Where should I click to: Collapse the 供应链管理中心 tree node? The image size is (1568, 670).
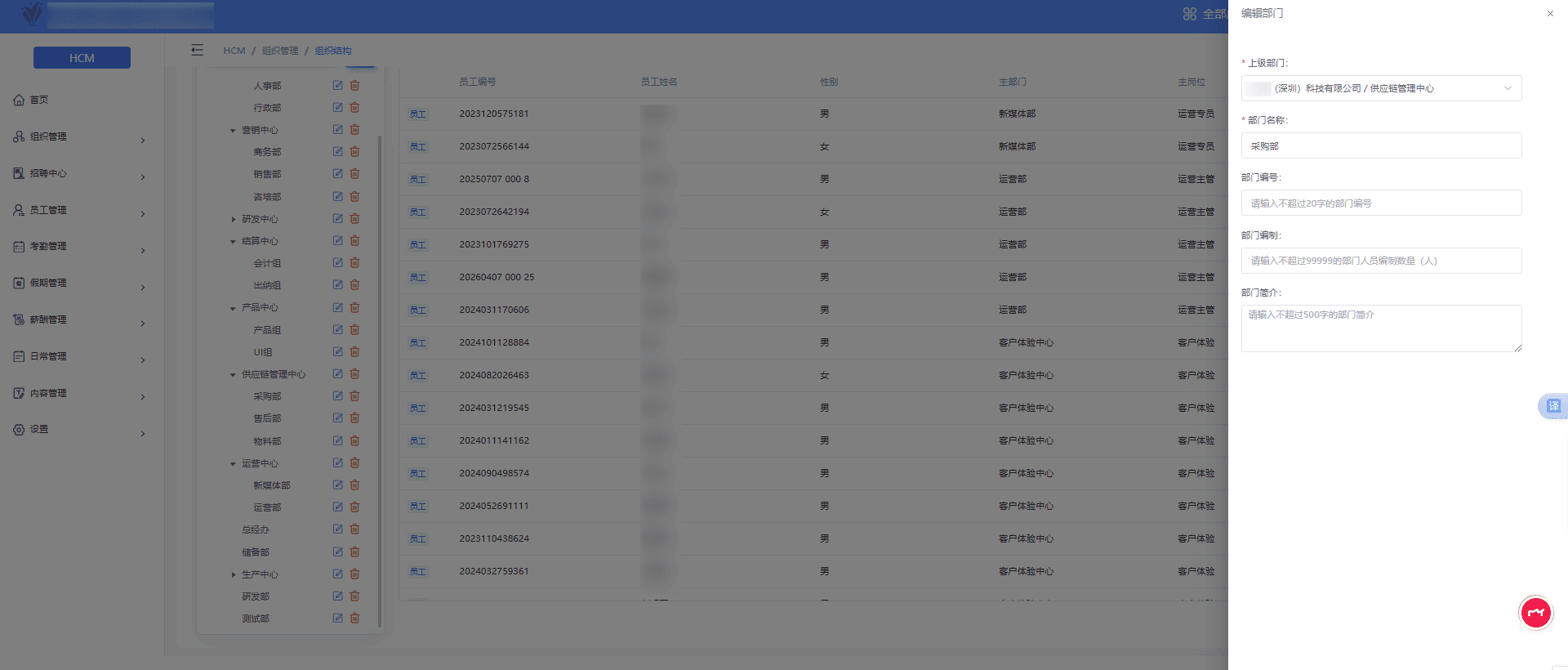tap(233, 375)
